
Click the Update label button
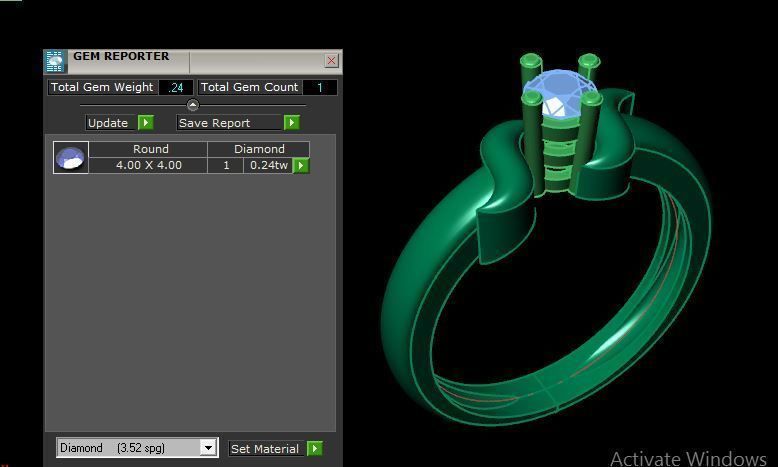click(108, 123)
